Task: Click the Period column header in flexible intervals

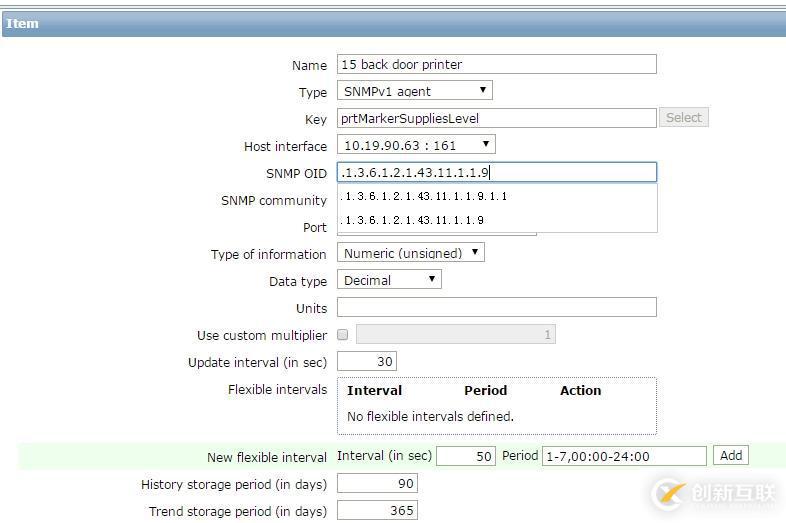Action: click(485, 391)
